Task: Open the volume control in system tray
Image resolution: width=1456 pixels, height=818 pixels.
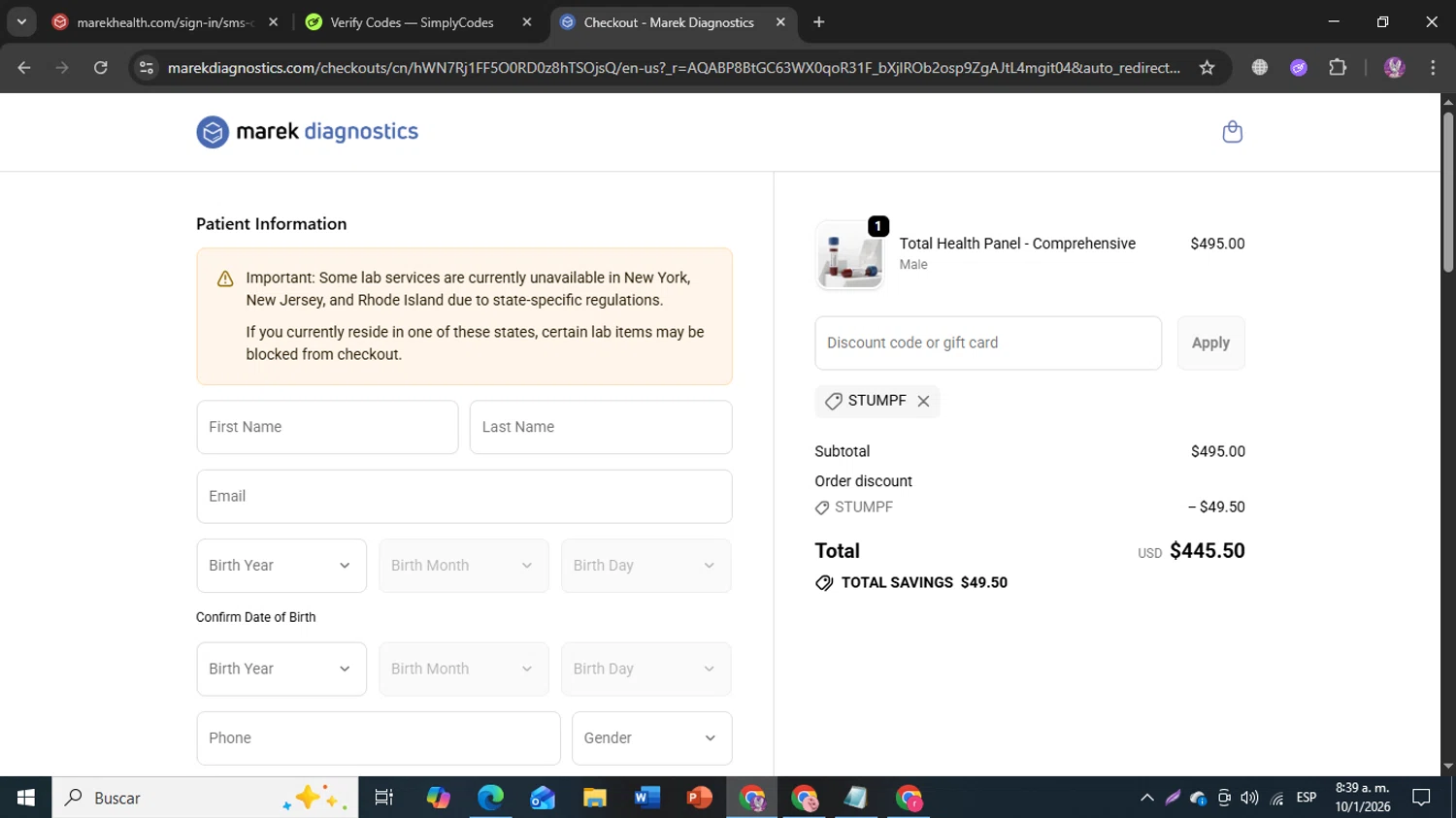Action: pos(1249,798)
